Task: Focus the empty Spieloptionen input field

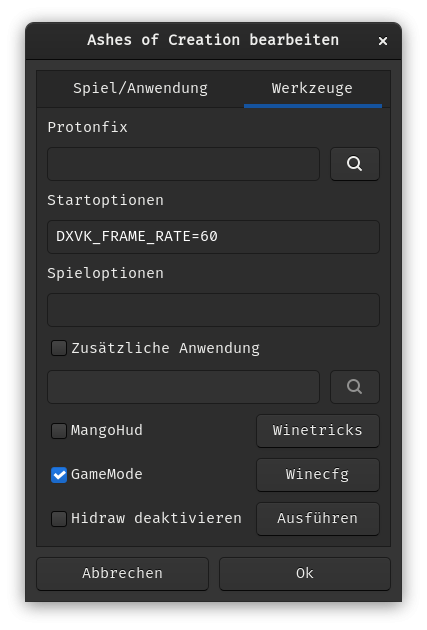Action: pos(213,310)
